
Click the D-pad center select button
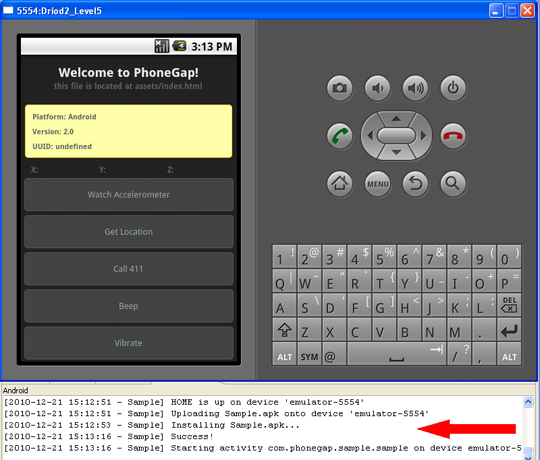[396, 135]
